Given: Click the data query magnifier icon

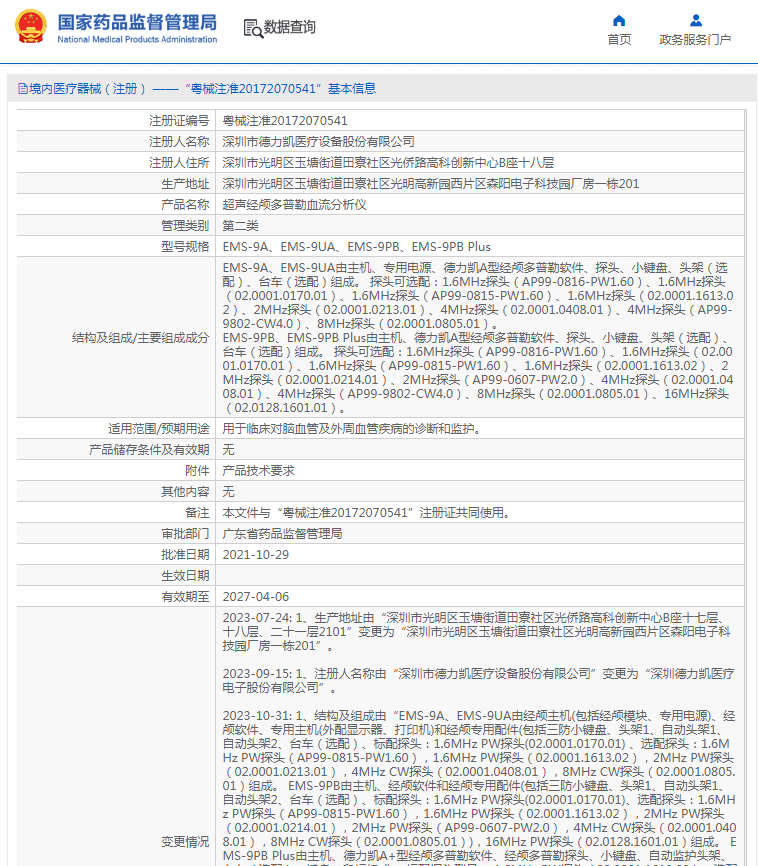Looking at the screenshot, I should pos(253,28).
